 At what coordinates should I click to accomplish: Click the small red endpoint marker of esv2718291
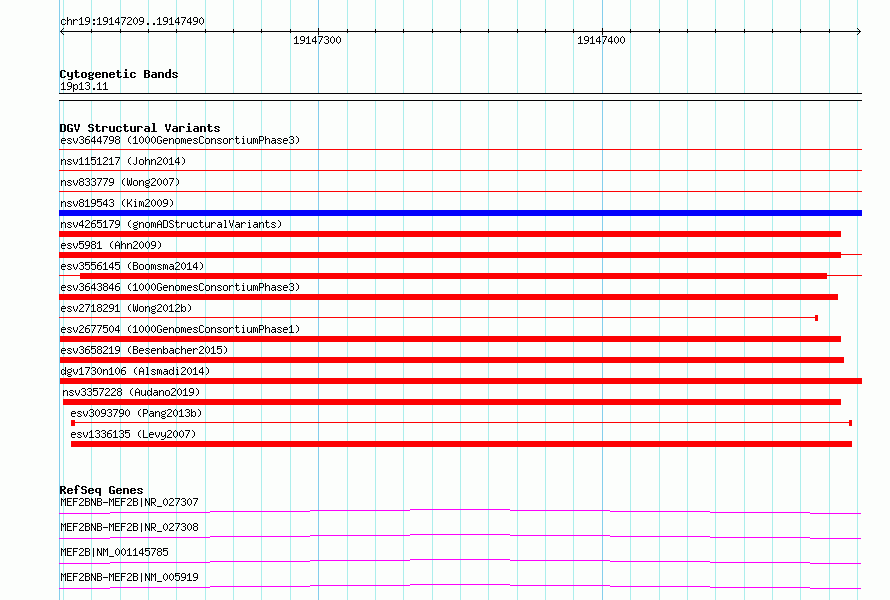[816, 318]
